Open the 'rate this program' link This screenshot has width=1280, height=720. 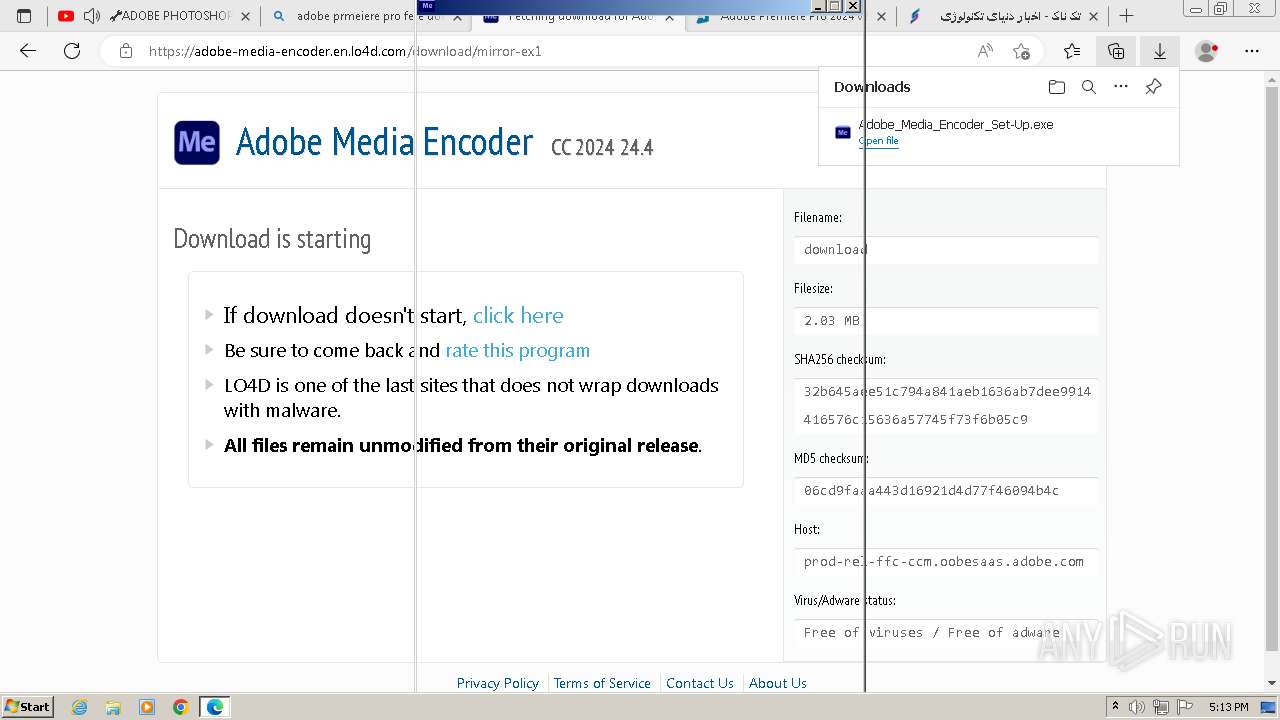coord(517,350)
